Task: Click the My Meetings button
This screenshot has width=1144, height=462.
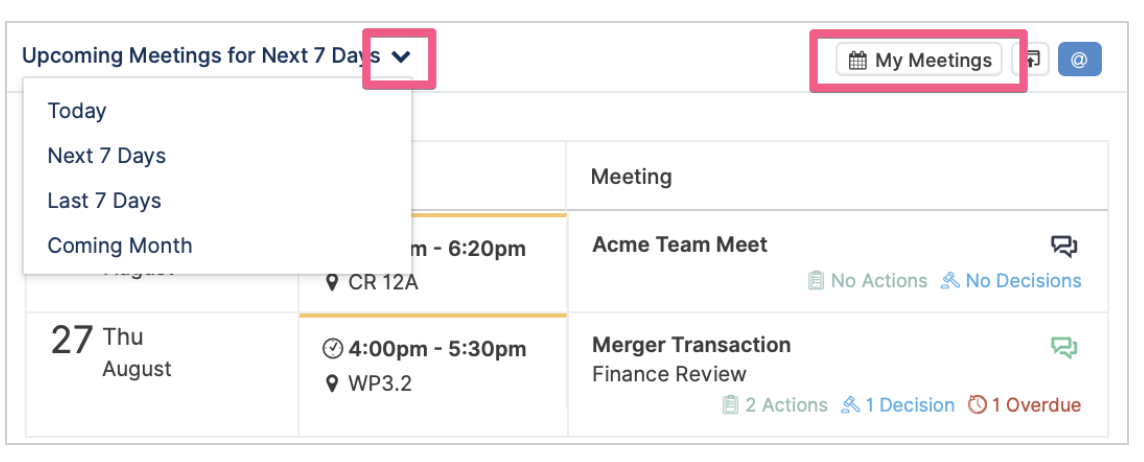Action: (x=919, y=60)
